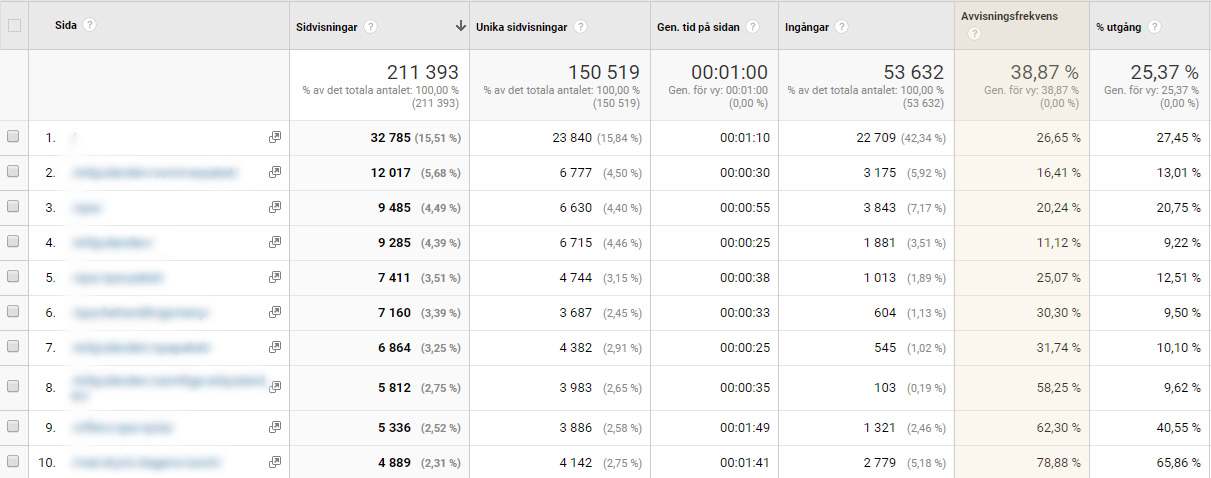Viewport: 1211px width, 478px height.
Task: Click help icon beside % utgång header
Action: pos(1155,27)
